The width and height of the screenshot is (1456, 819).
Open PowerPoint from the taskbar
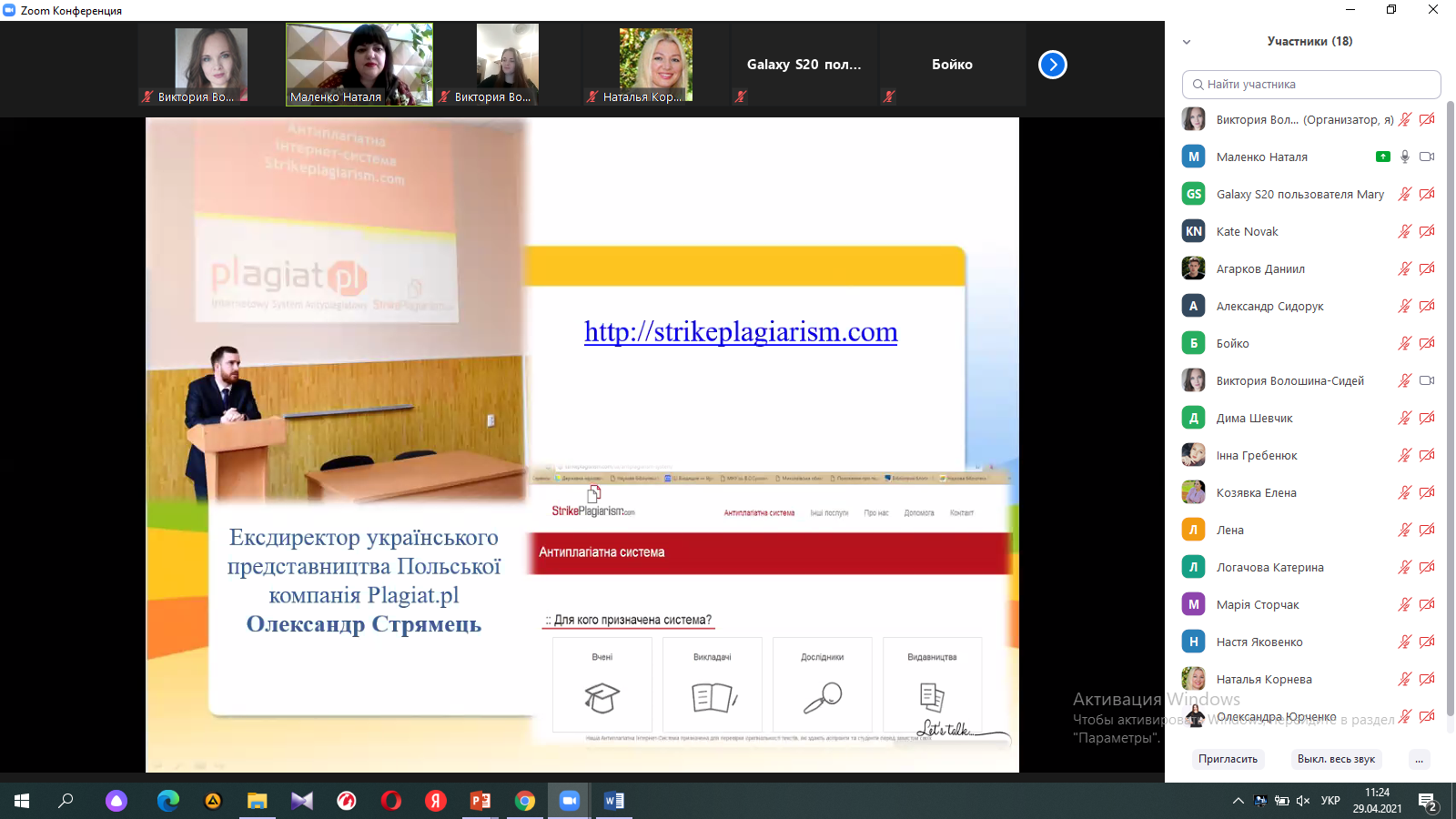[x=480, y=801]
